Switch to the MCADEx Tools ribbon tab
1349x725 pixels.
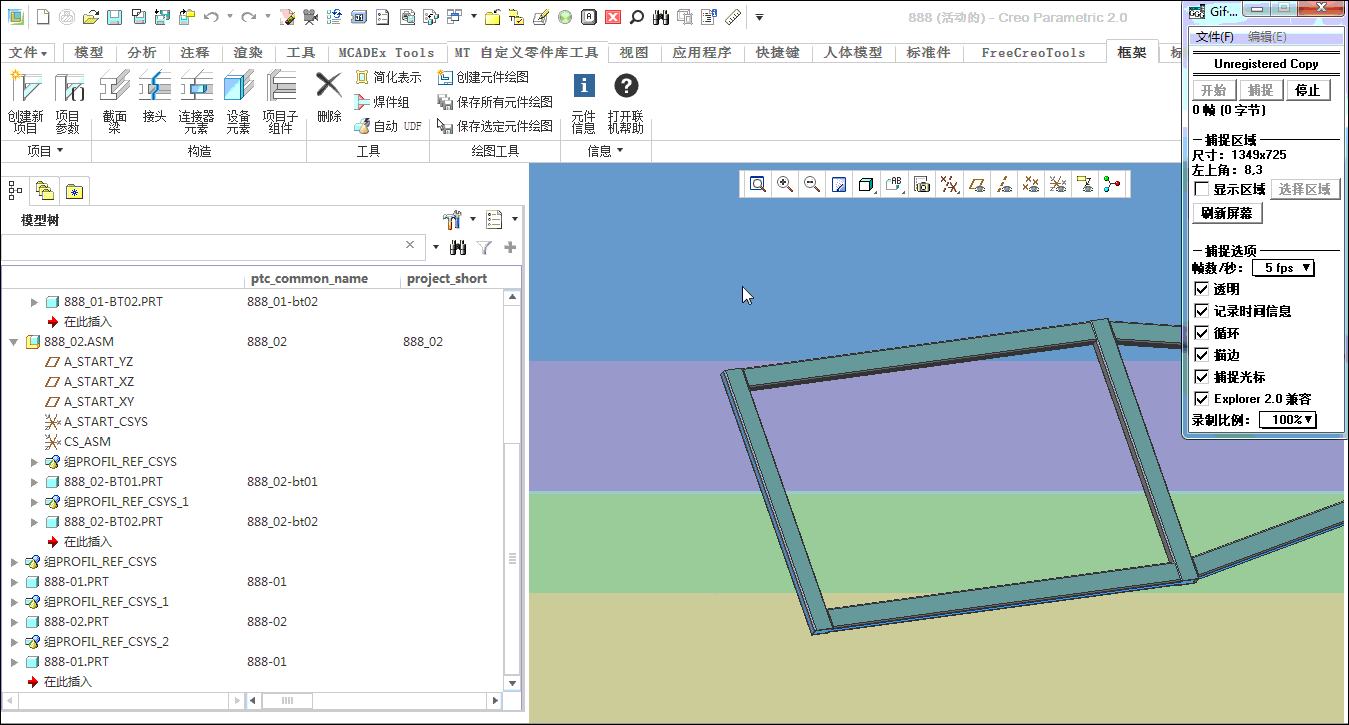[x=386, y=53]
